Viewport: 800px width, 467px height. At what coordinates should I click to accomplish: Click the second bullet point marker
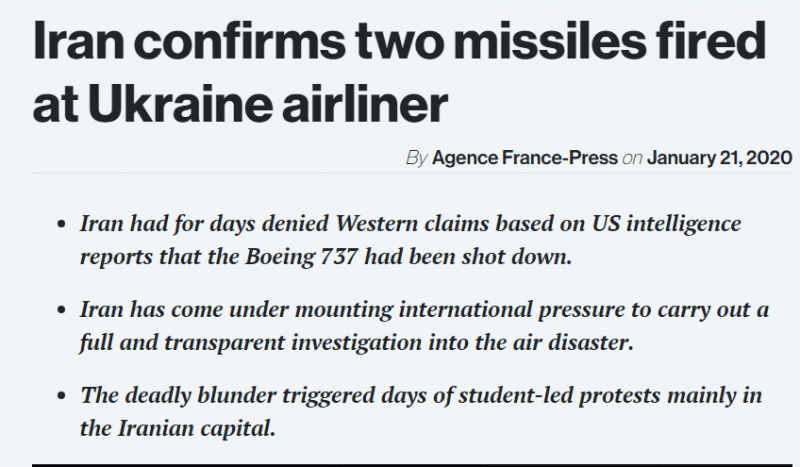click(x=62, y=310)
